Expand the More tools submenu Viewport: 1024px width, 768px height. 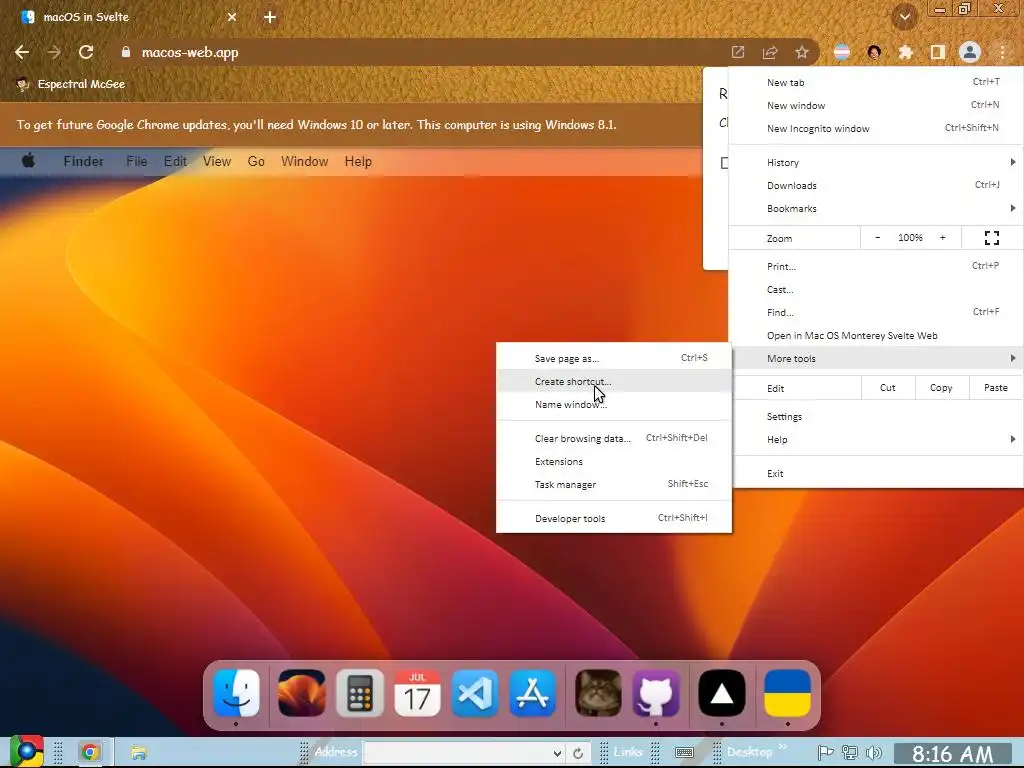[876, 358]
